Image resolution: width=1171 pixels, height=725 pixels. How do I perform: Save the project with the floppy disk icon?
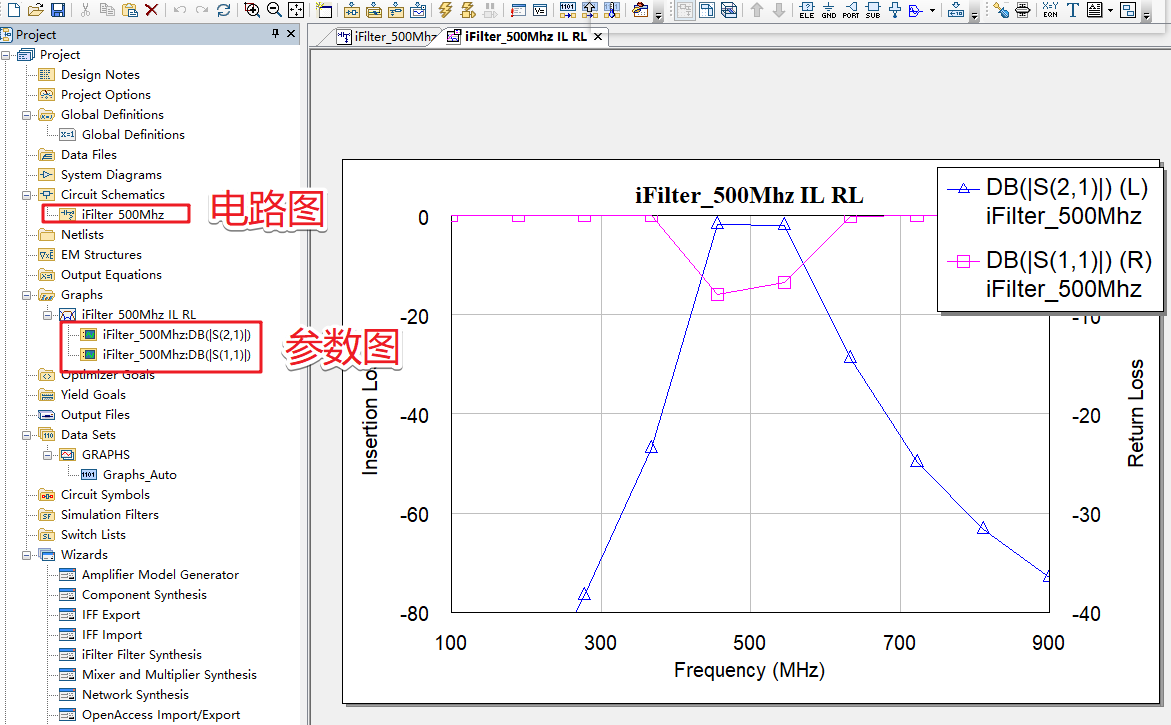(58, 10)
